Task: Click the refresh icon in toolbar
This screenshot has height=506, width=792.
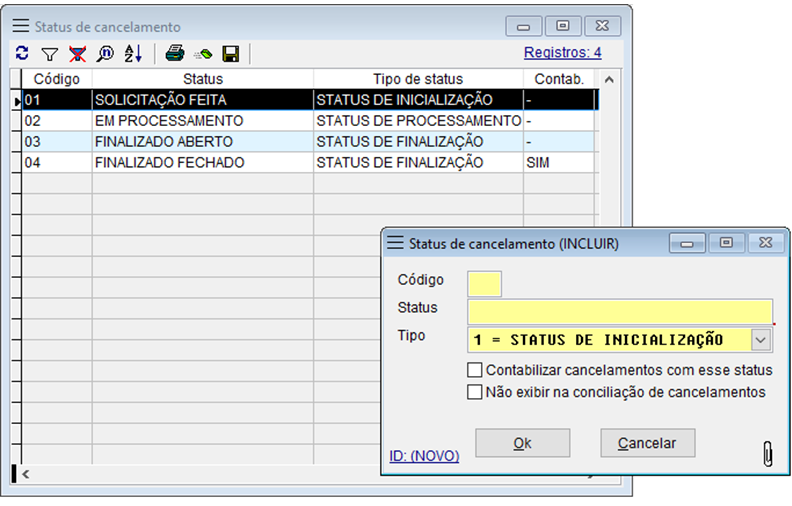Action: [22, 53]
